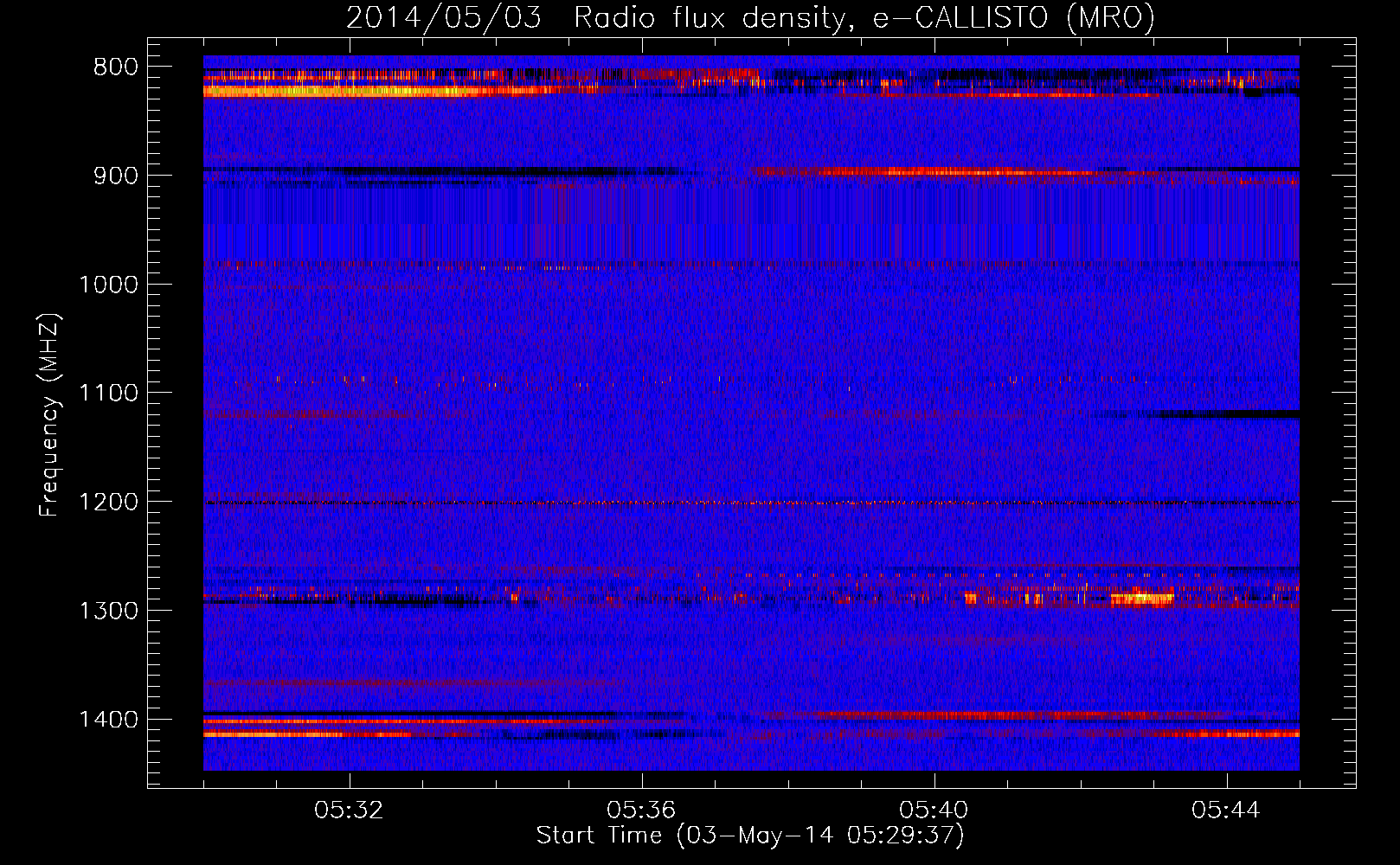The height and width of the screenshot is (865, 1400).
Task: Click the 1400 frequency tick label
Action: tap(108, 720)
